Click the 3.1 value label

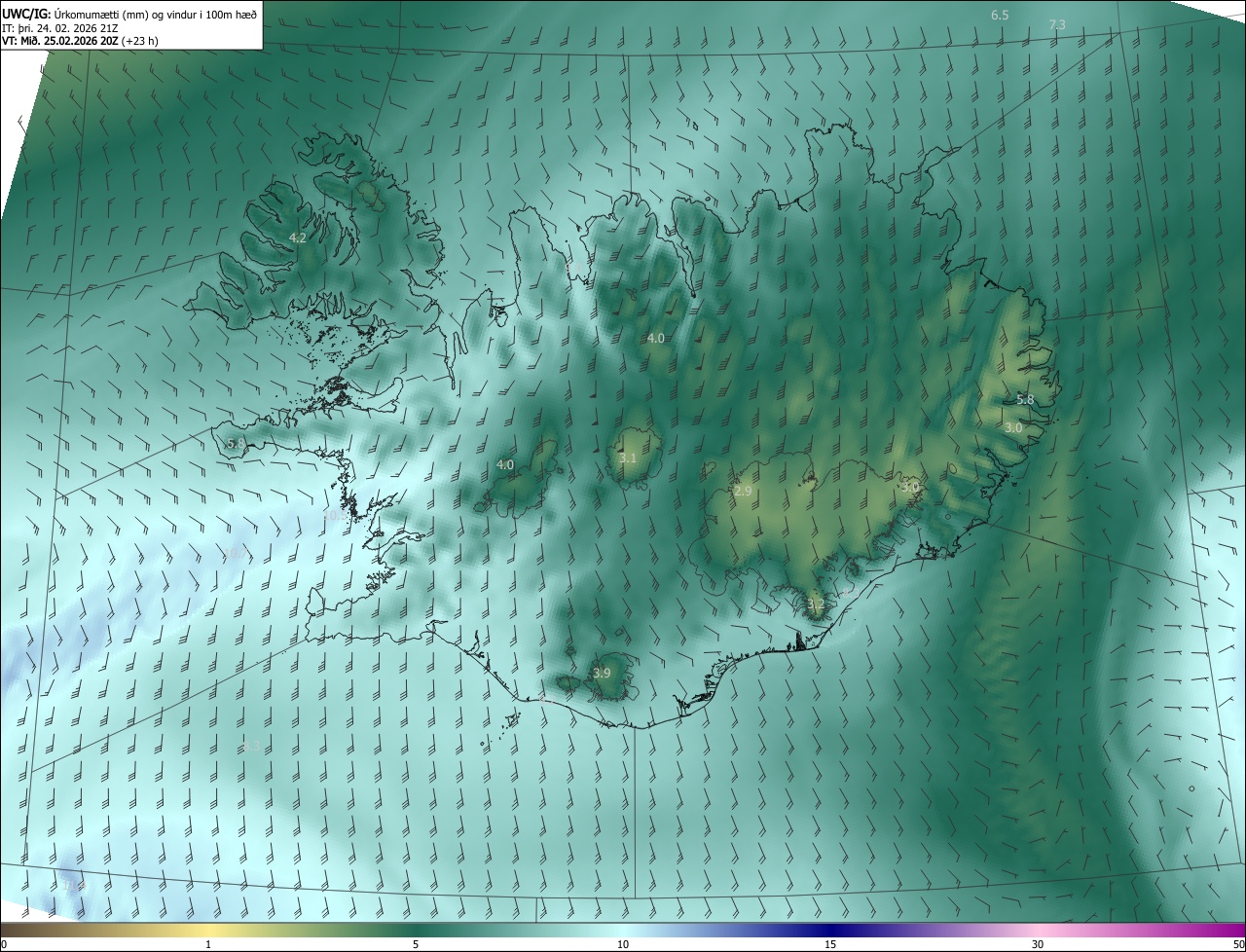click(x=628, y=458)
